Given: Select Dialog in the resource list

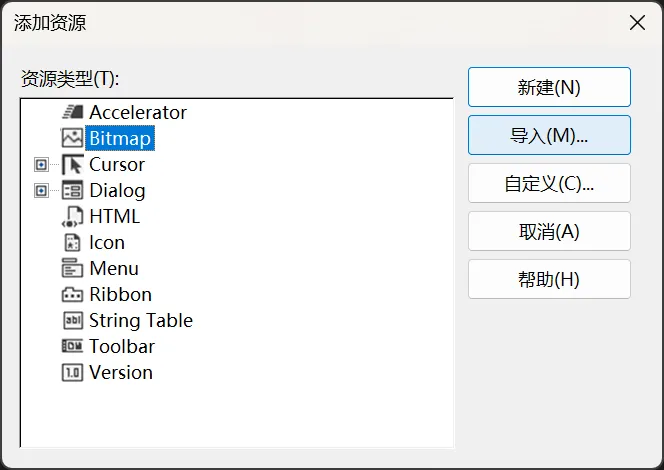Looking at the screenshot, I should point(117,191).
